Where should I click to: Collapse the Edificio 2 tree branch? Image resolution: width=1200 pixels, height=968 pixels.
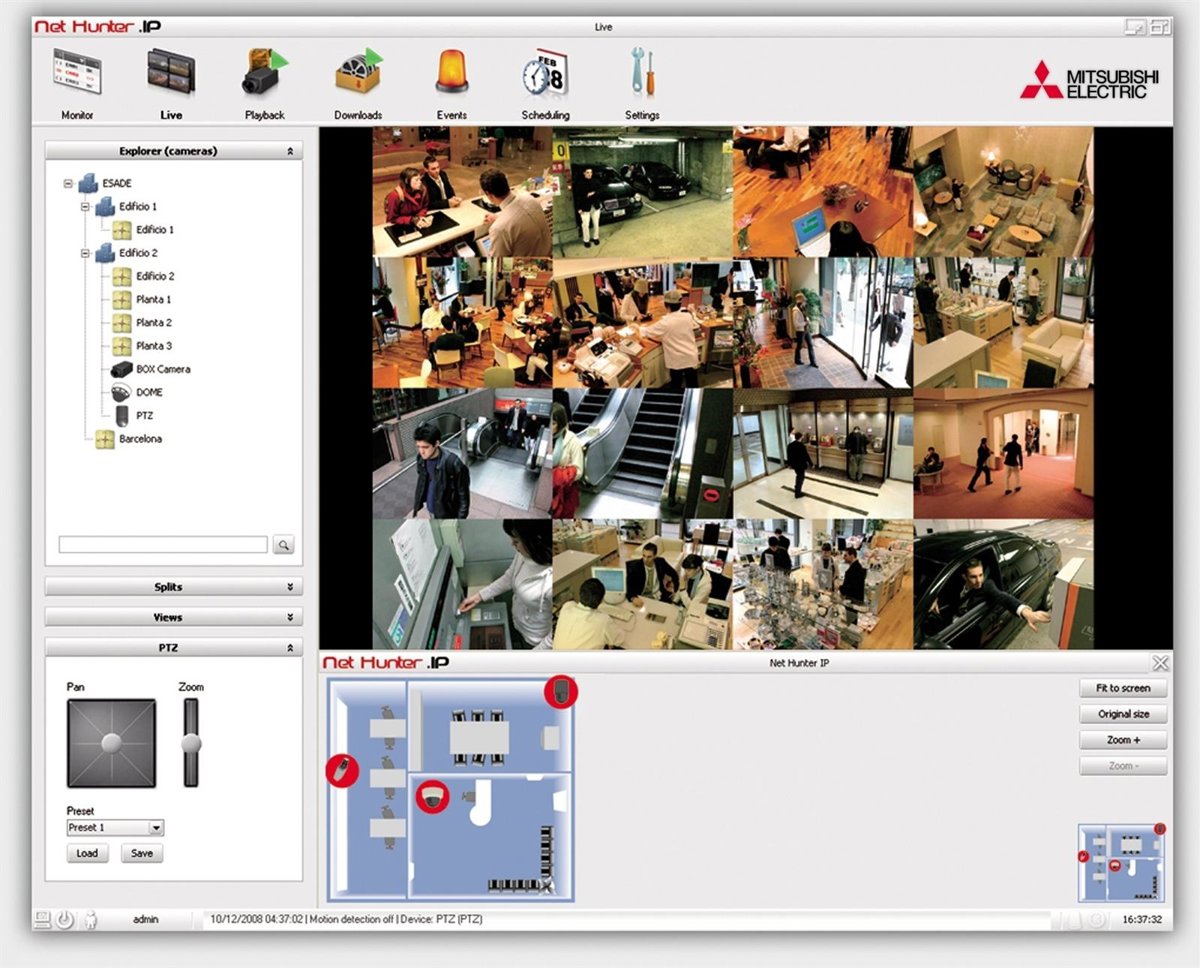(86, 254)
